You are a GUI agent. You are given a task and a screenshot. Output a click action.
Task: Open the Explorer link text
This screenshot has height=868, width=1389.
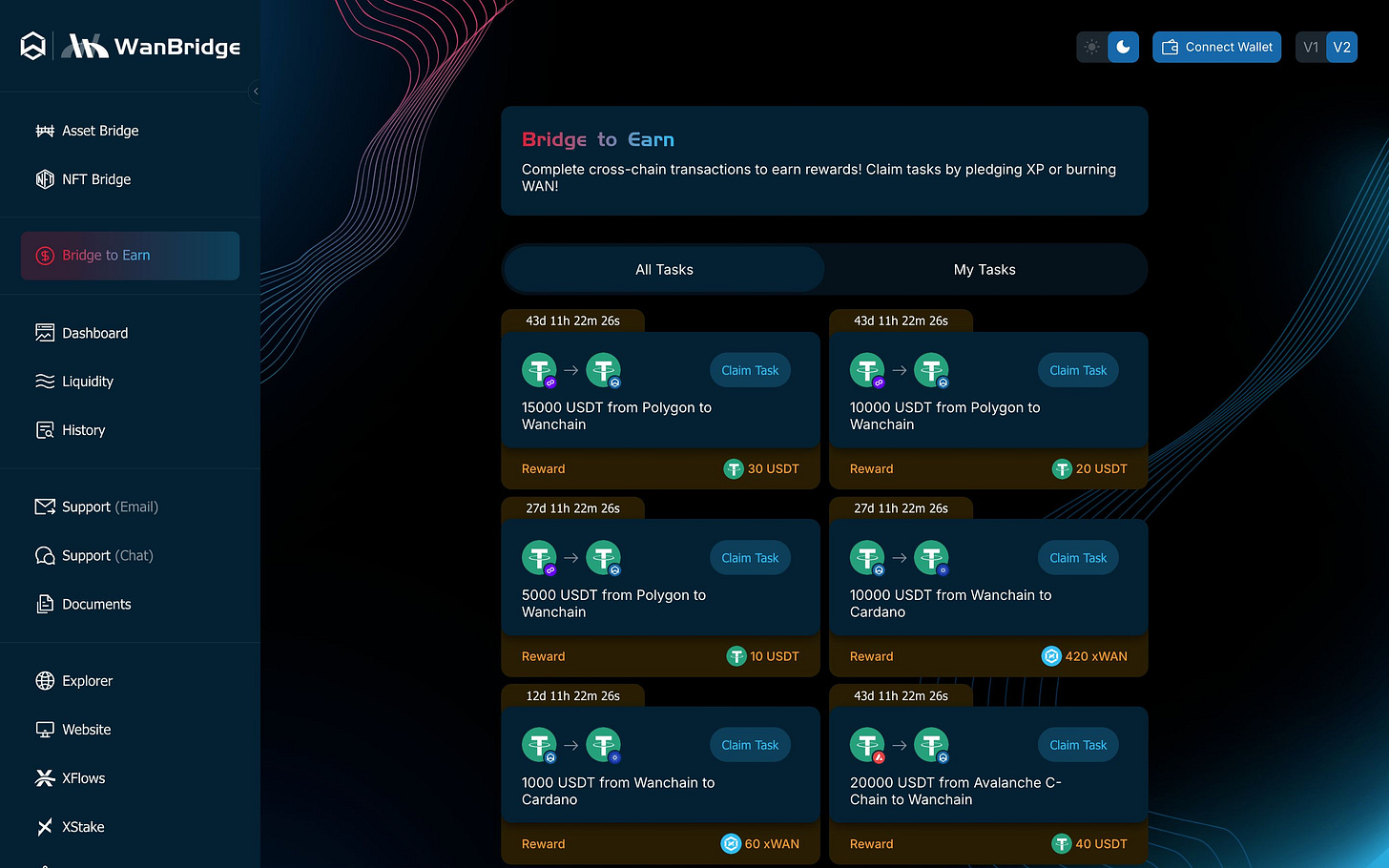click(87, 681)
